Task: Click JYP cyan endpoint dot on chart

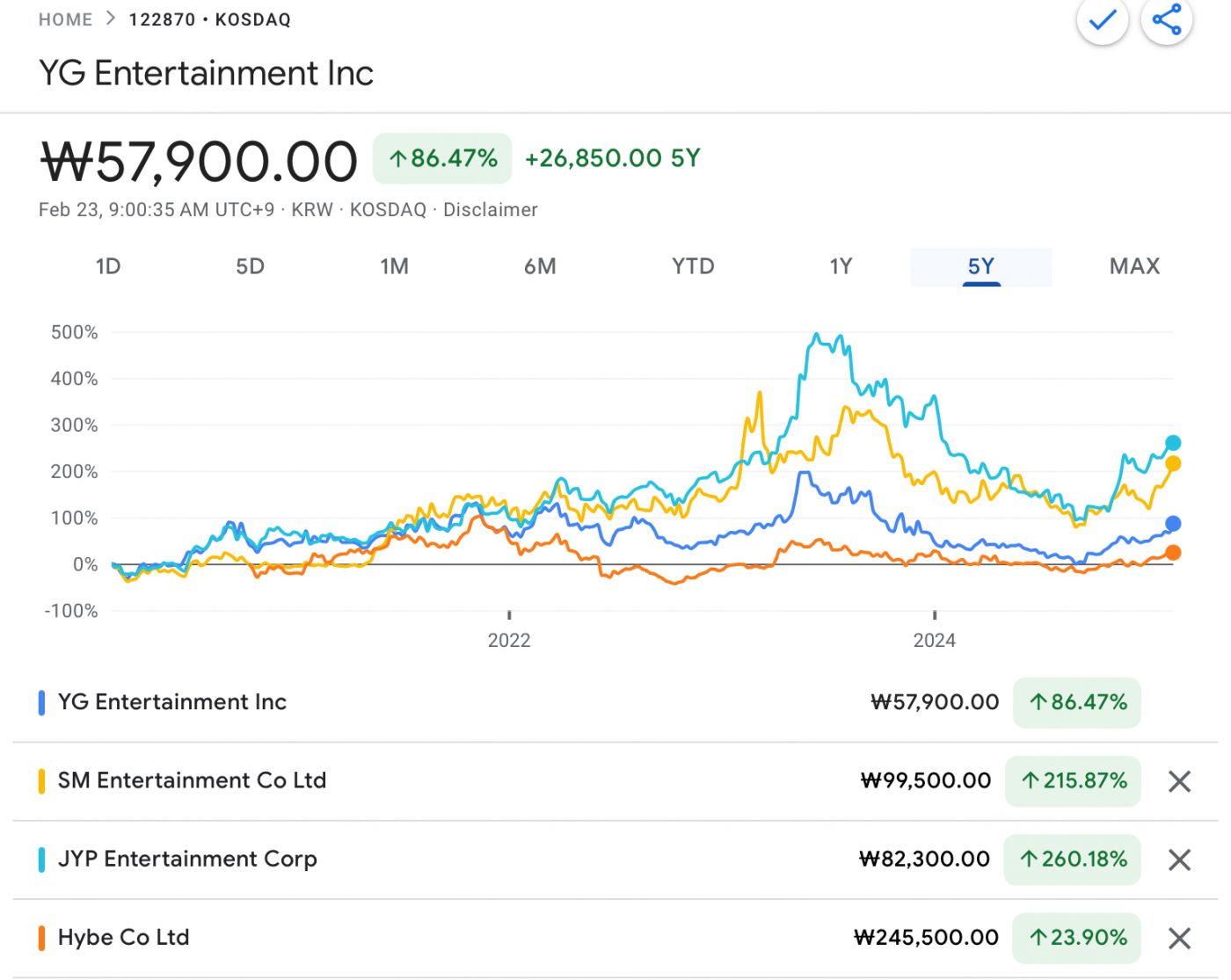Action: click(1173, 443)
